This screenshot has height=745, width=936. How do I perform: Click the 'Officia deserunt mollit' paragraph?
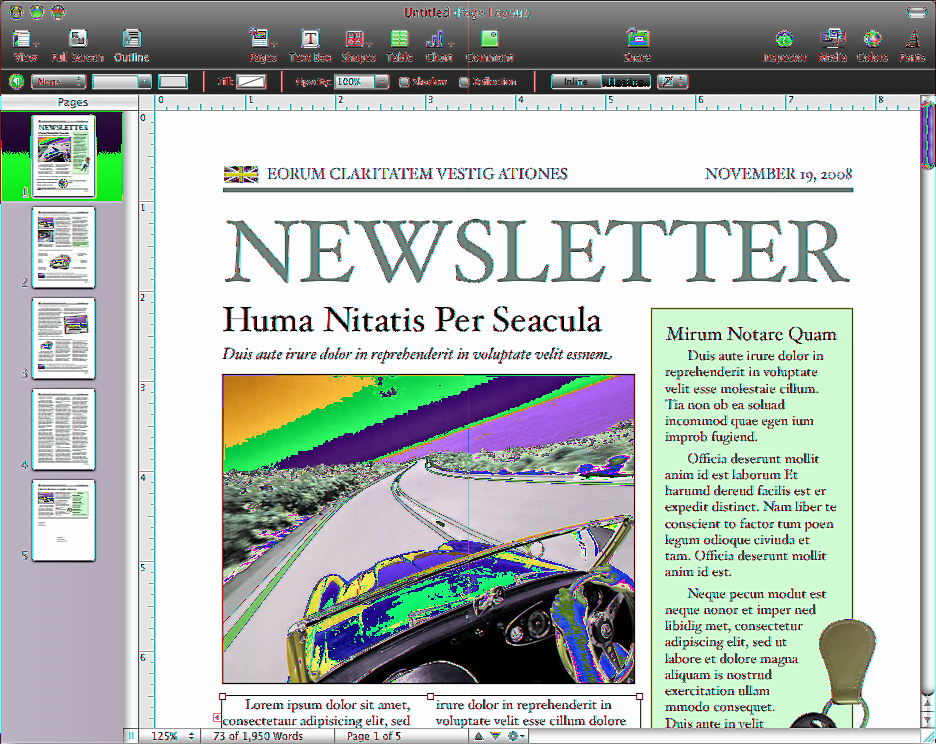point(751,515)
